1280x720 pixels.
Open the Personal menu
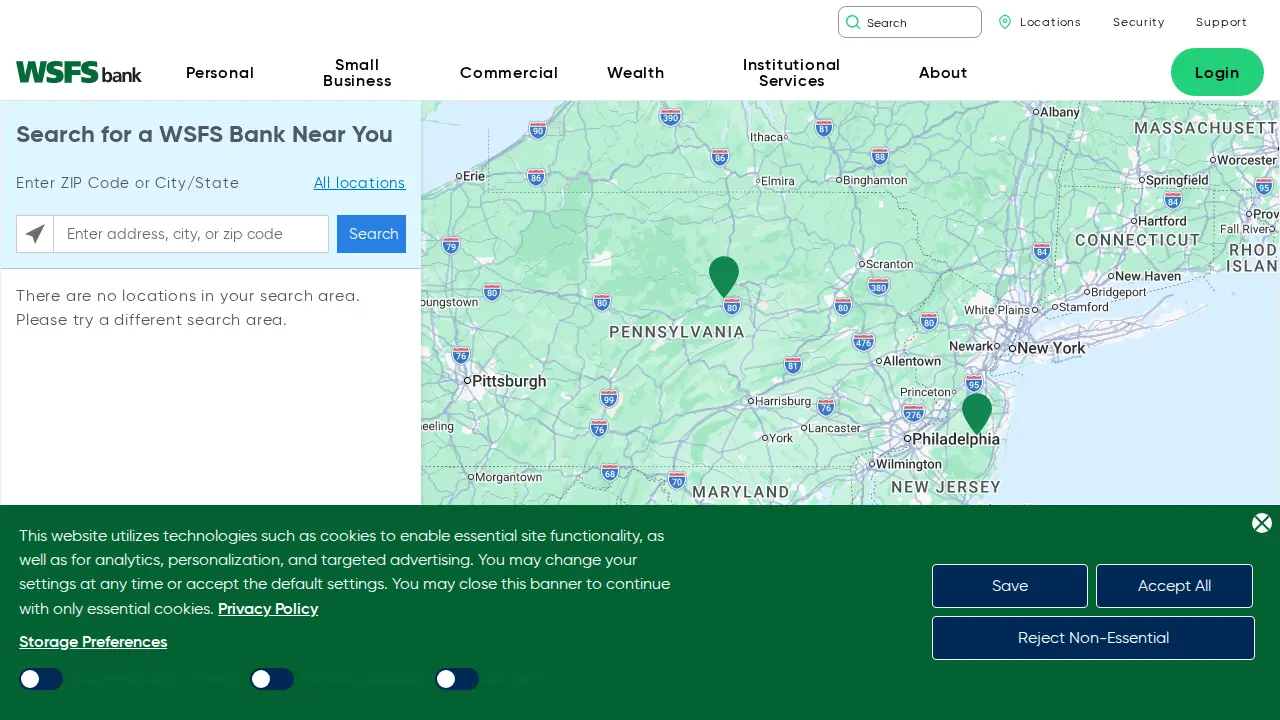click(x=220, y=73)
